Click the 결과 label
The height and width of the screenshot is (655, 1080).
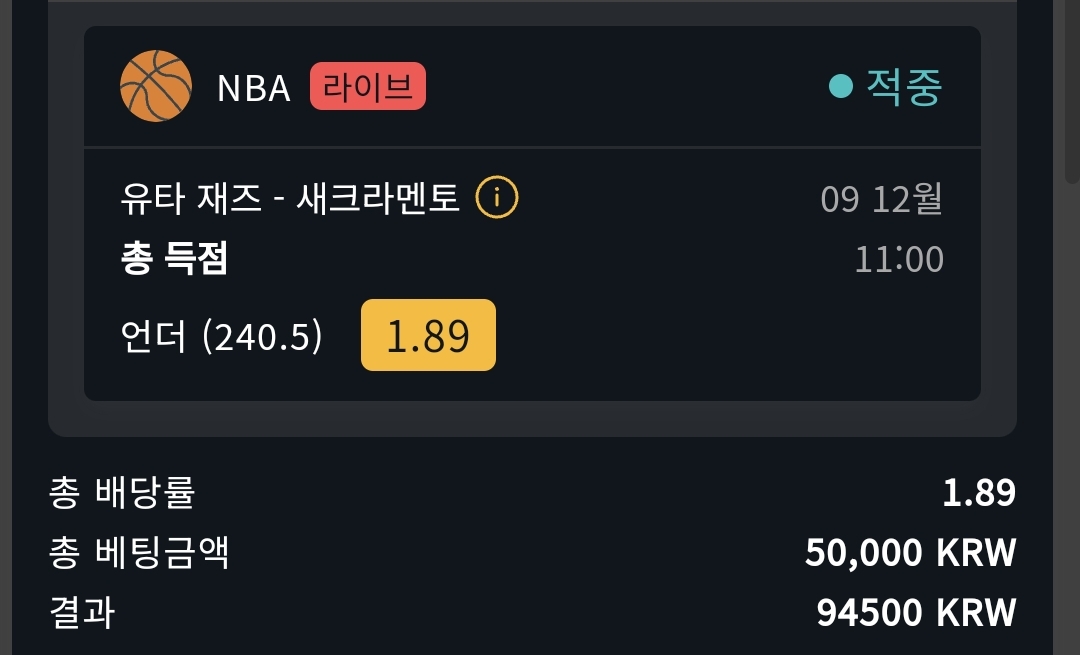coord(82,612)
